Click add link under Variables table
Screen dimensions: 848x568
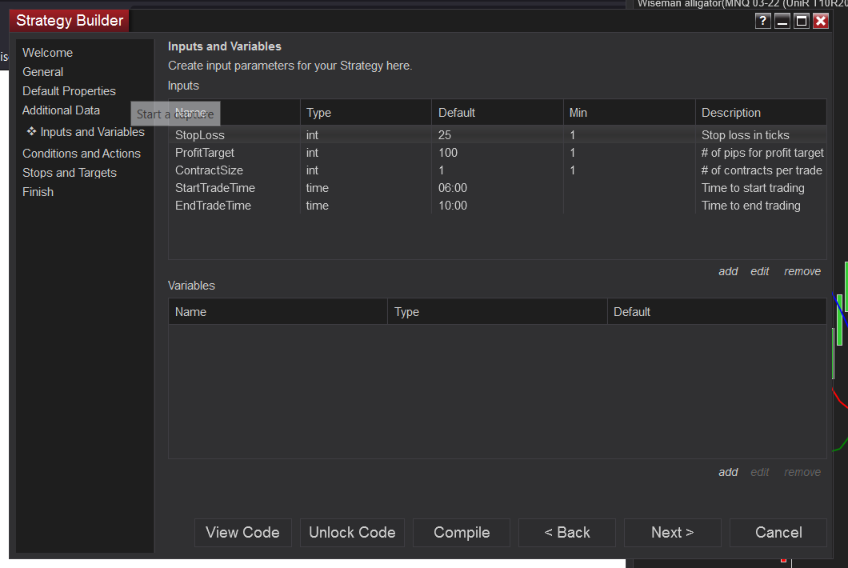point(728,472)
